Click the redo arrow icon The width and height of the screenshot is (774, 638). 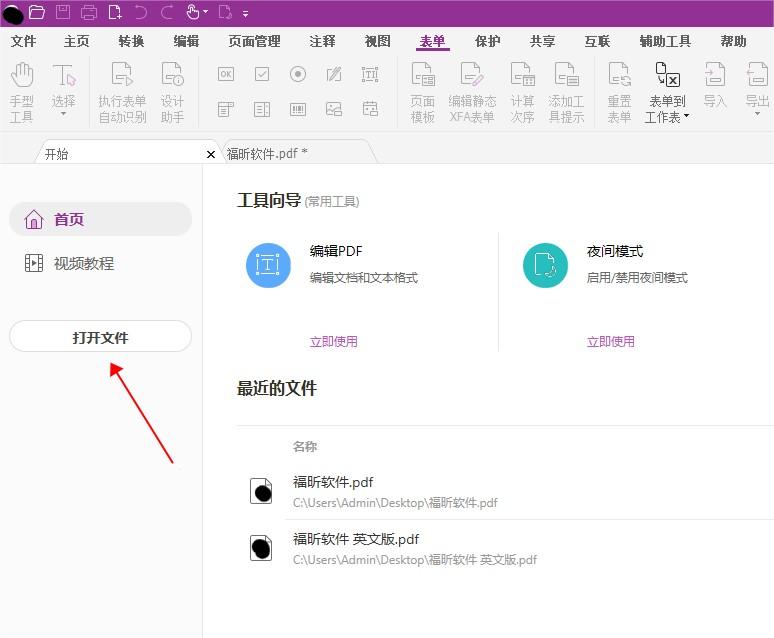click(167, 12)
